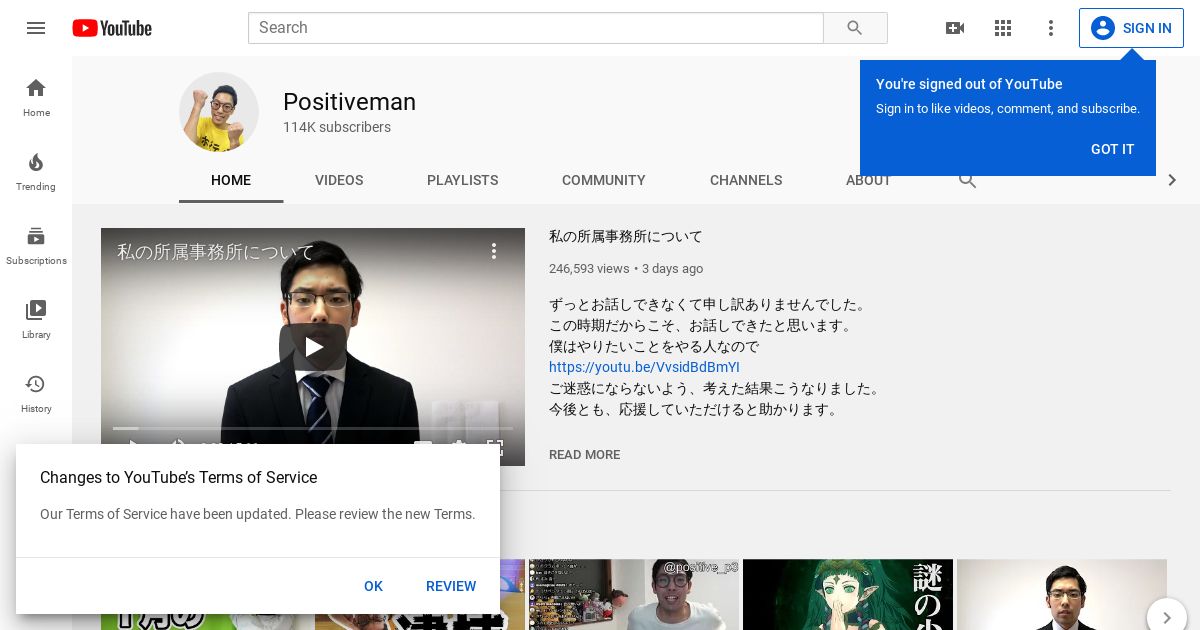
Task: Open the green-haired anime character thumbnail
Action: 848,594
